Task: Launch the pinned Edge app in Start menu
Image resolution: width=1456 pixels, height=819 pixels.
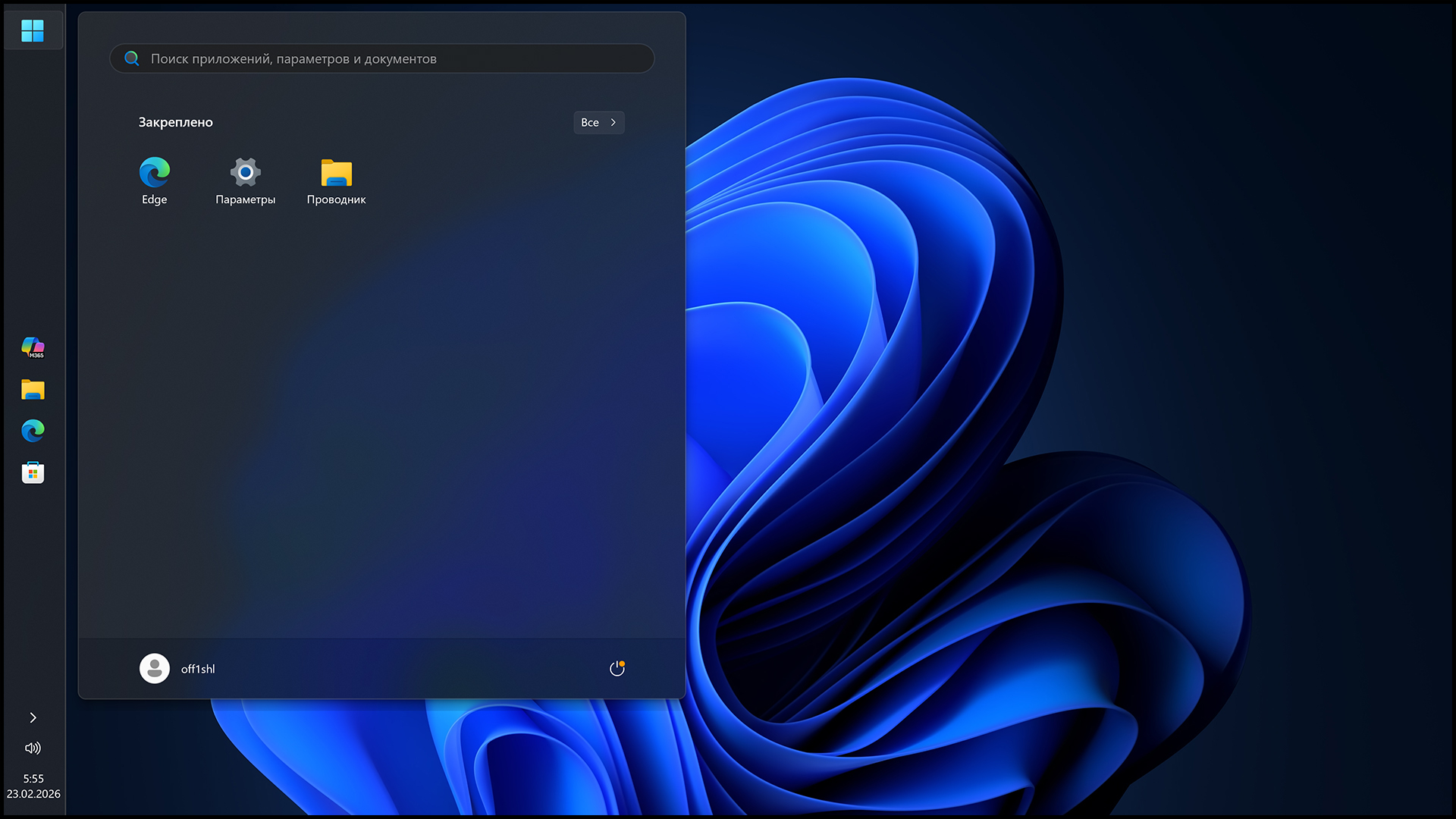Action: coord(155,180)
